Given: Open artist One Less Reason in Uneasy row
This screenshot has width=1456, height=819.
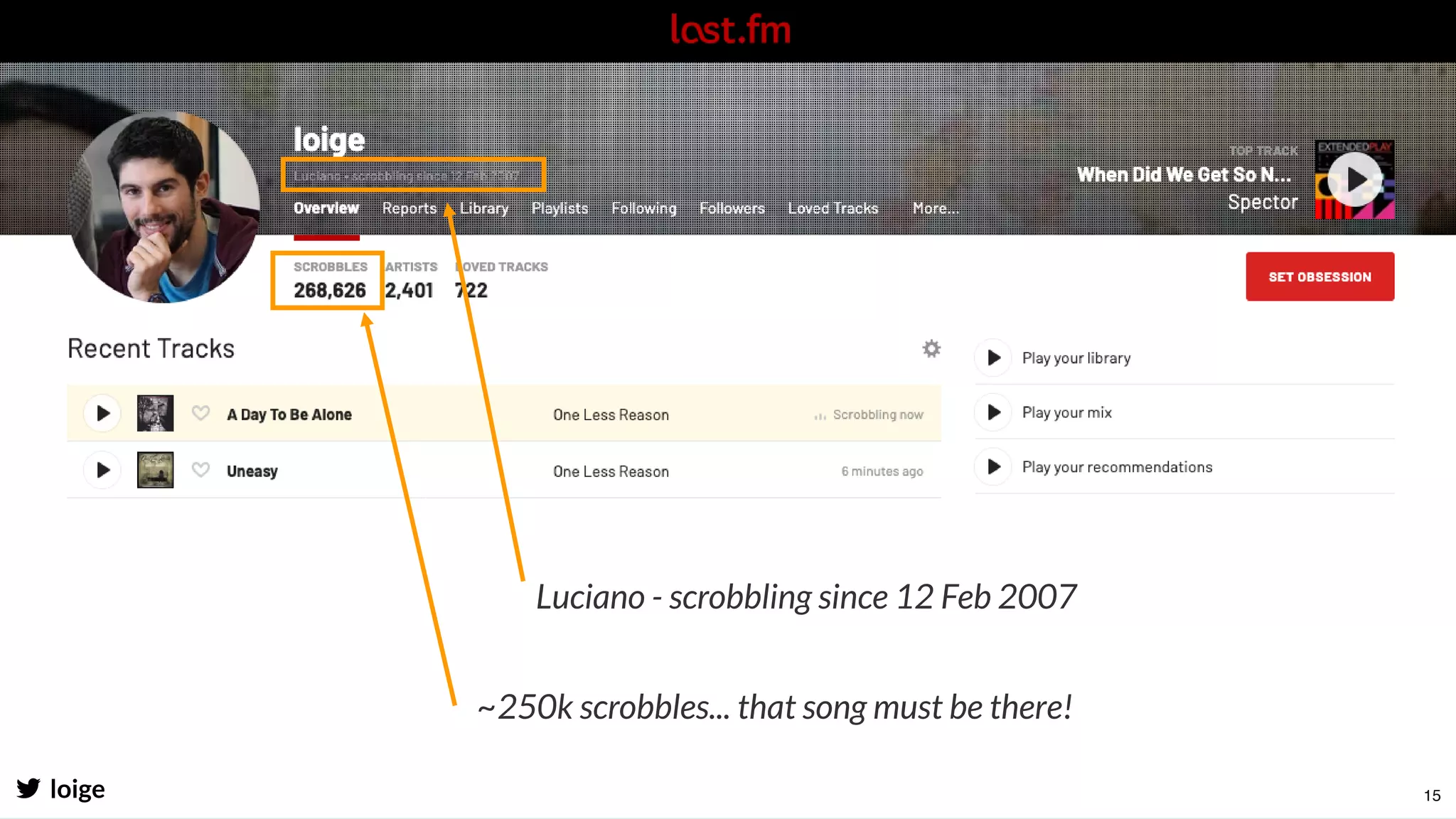Looking at the screenshot, I should [x=611, y=471].
